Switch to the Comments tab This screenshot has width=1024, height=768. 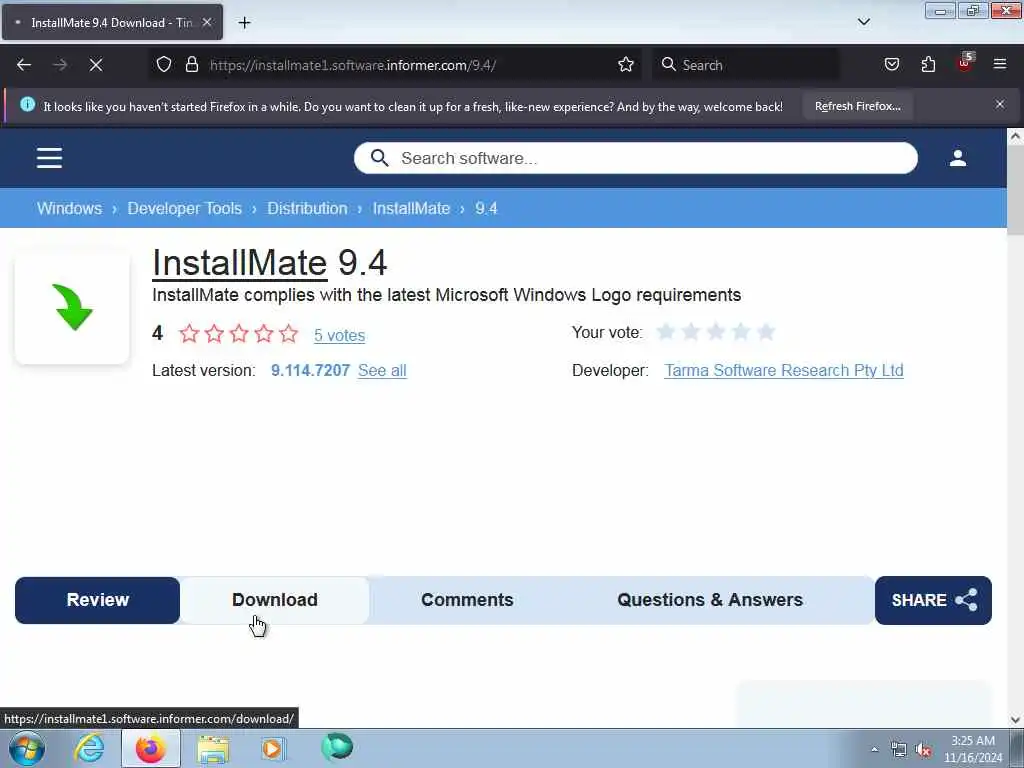point(467,600)
